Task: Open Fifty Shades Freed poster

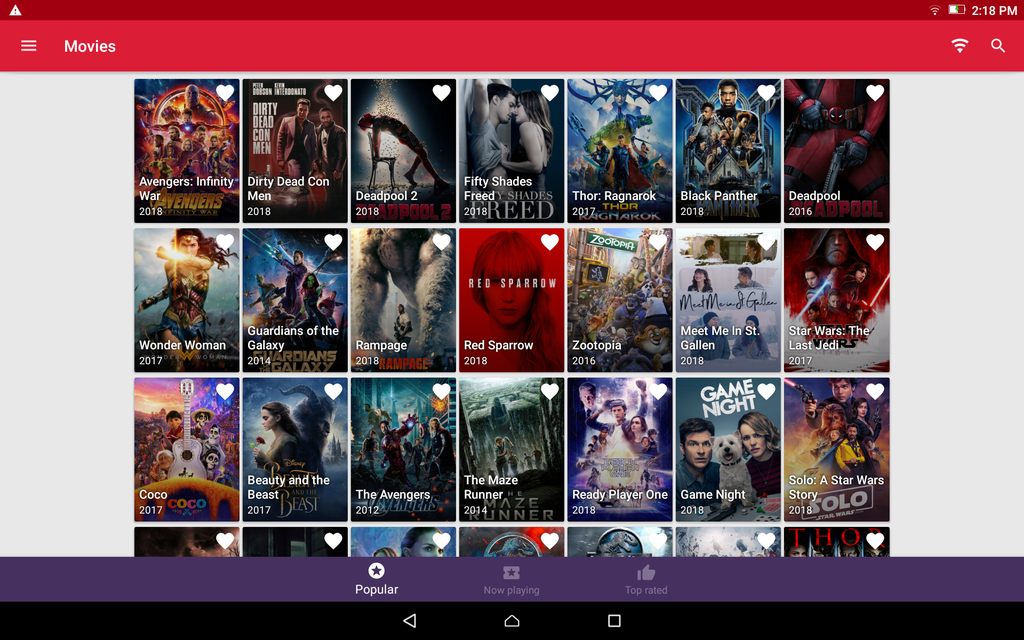Action: pyautogui.click(x=511, y=151)
